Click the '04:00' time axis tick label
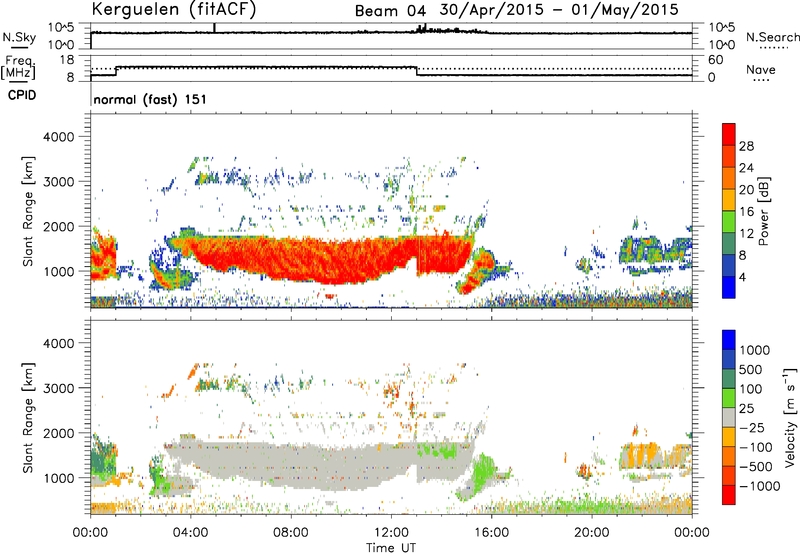Screen dimensions: 800x554 point(190,533)
